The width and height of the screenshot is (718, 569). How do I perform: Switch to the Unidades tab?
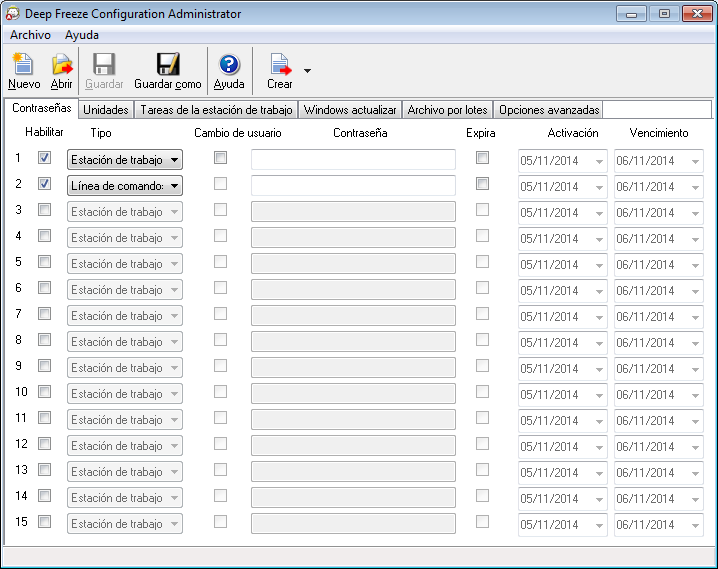(x=105, y=110)
